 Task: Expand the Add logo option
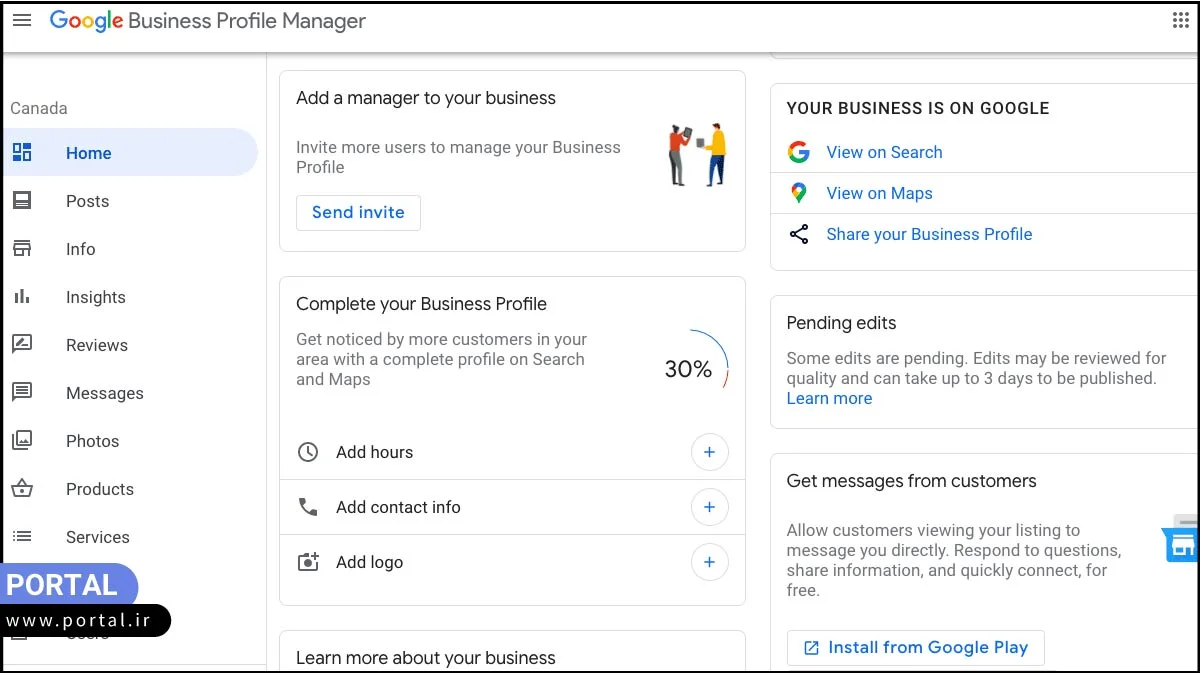pos(710,562)
